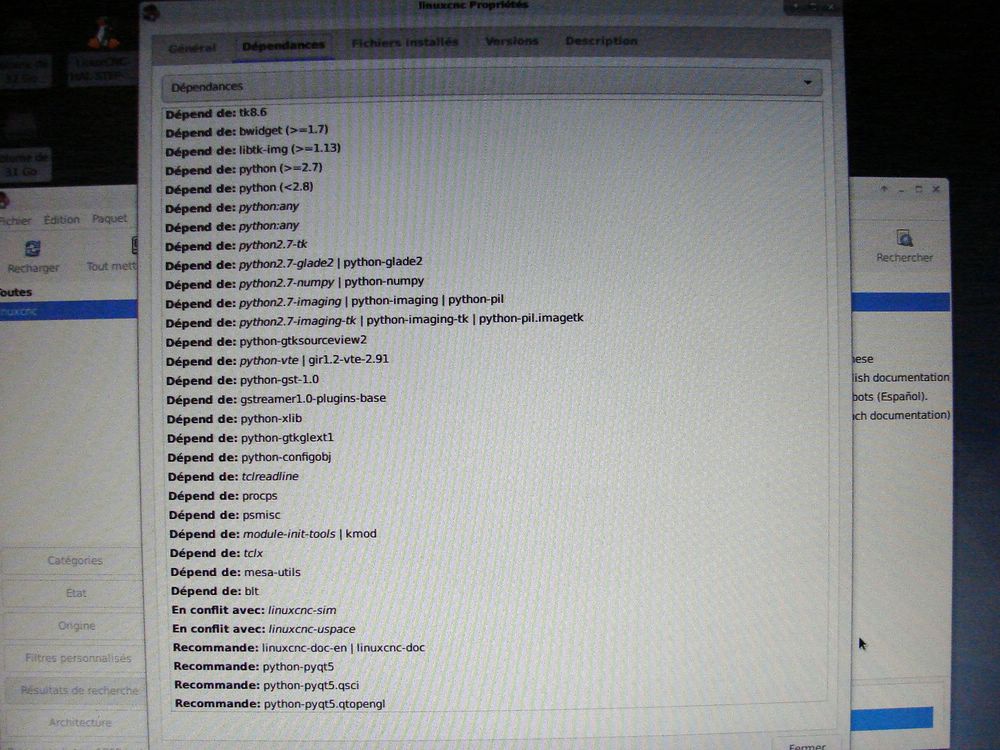
Task: Click the properties dialog title bar icon
Action: (151, 12)
